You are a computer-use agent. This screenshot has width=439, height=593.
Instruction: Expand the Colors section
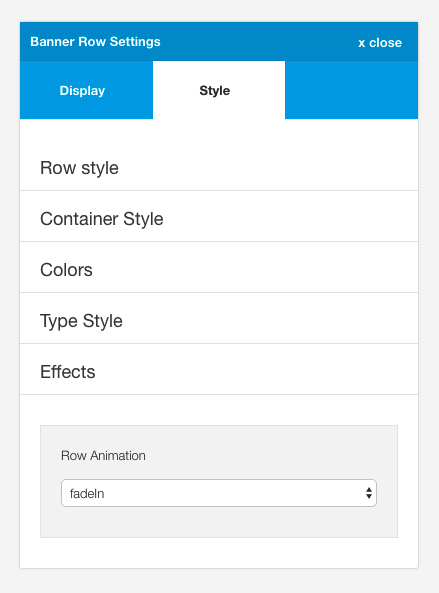219,270
